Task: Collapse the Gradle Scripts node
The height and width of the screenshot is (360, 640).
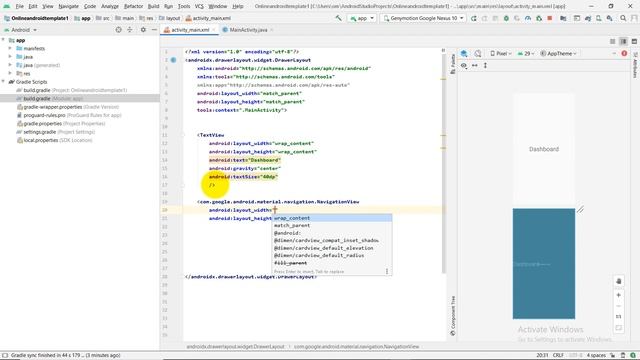Action: point(4,82)
